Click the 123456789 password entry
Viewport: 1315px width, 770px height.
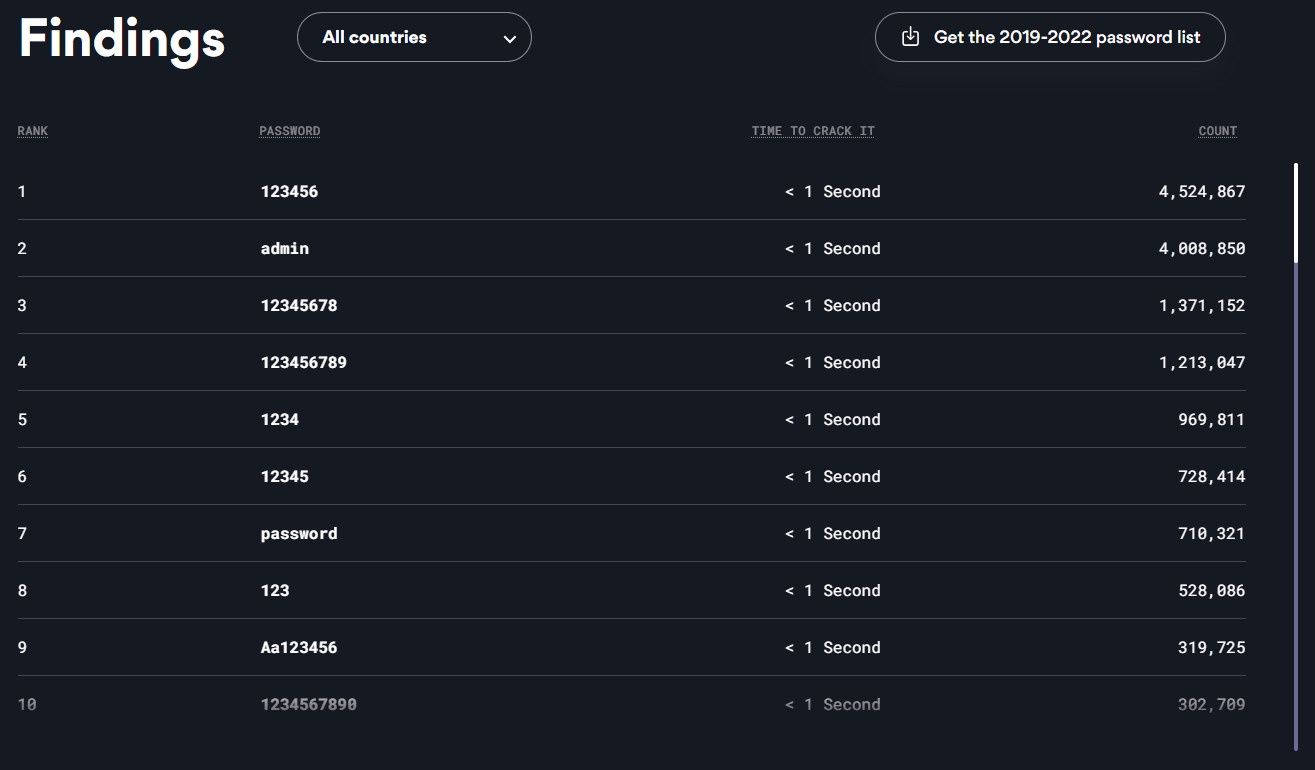point(304,362)
